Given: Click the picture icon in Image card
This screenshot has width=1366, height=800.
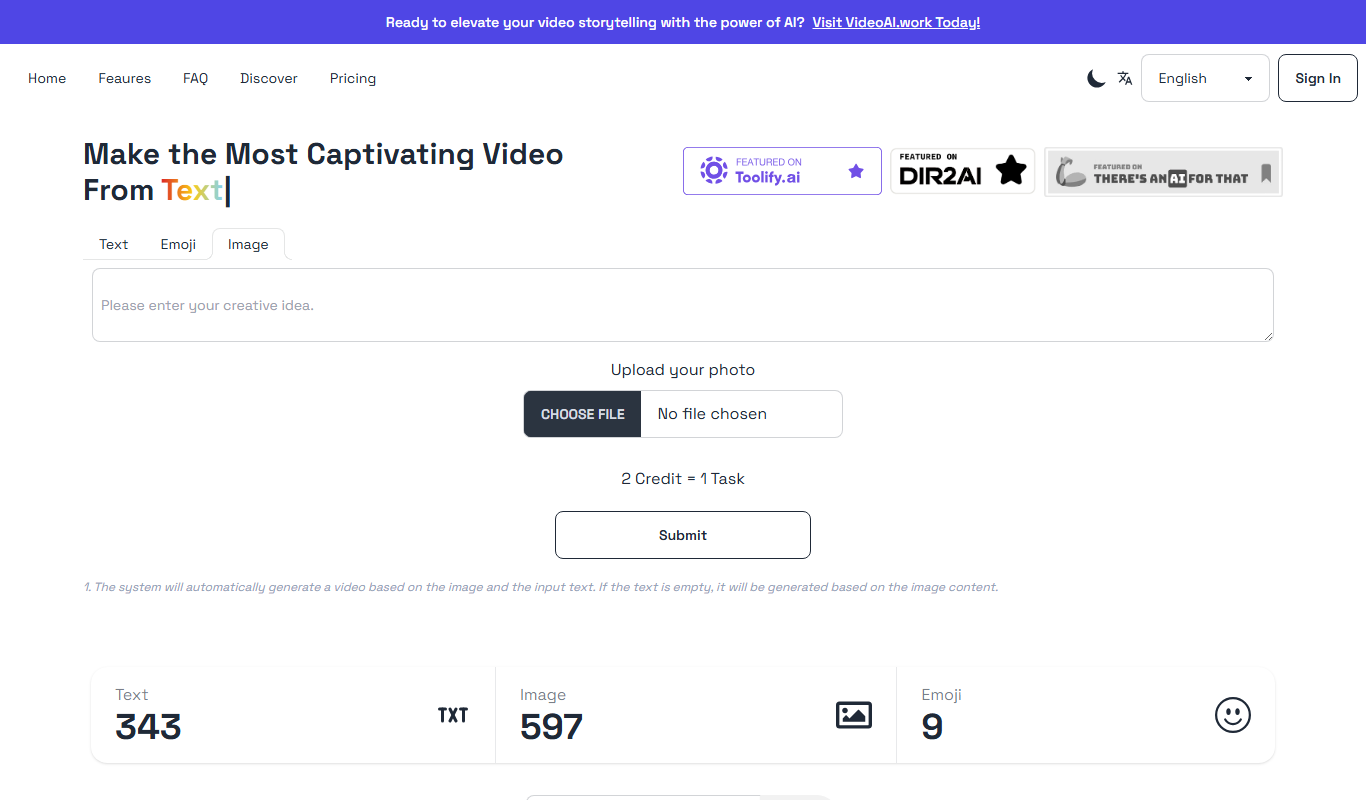Looking at the screenshot, I should [x=854, y=715].
